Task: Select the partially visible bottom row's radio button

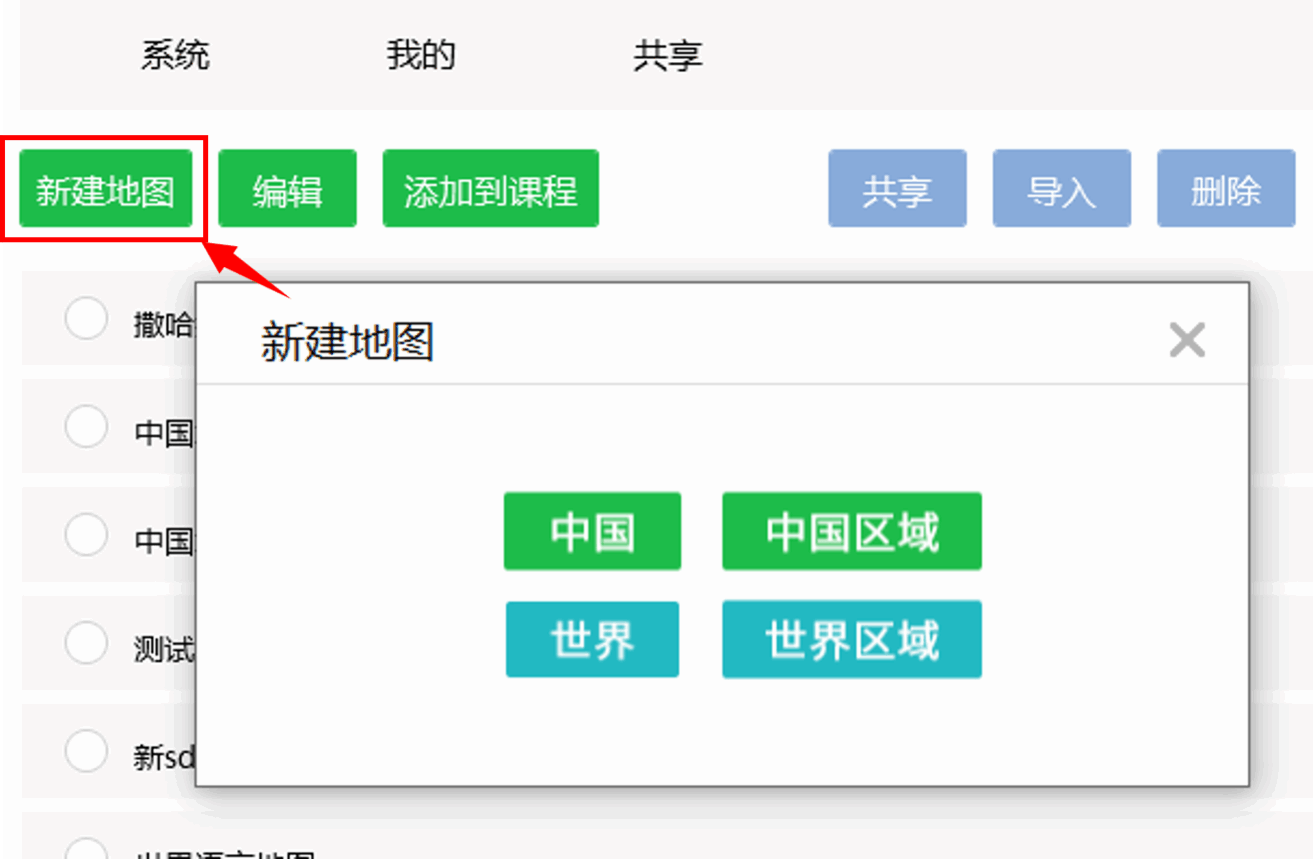Action: 86,850
